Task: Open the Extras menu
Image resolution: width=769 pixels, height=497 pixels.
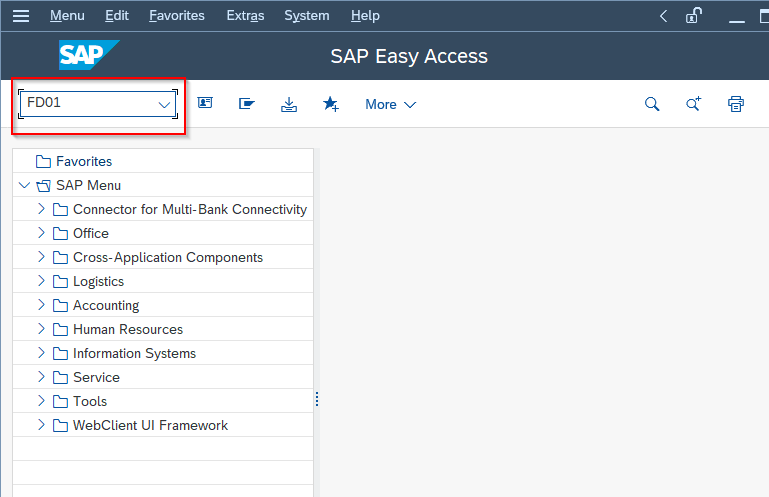Action: click(x=245, y=16)
